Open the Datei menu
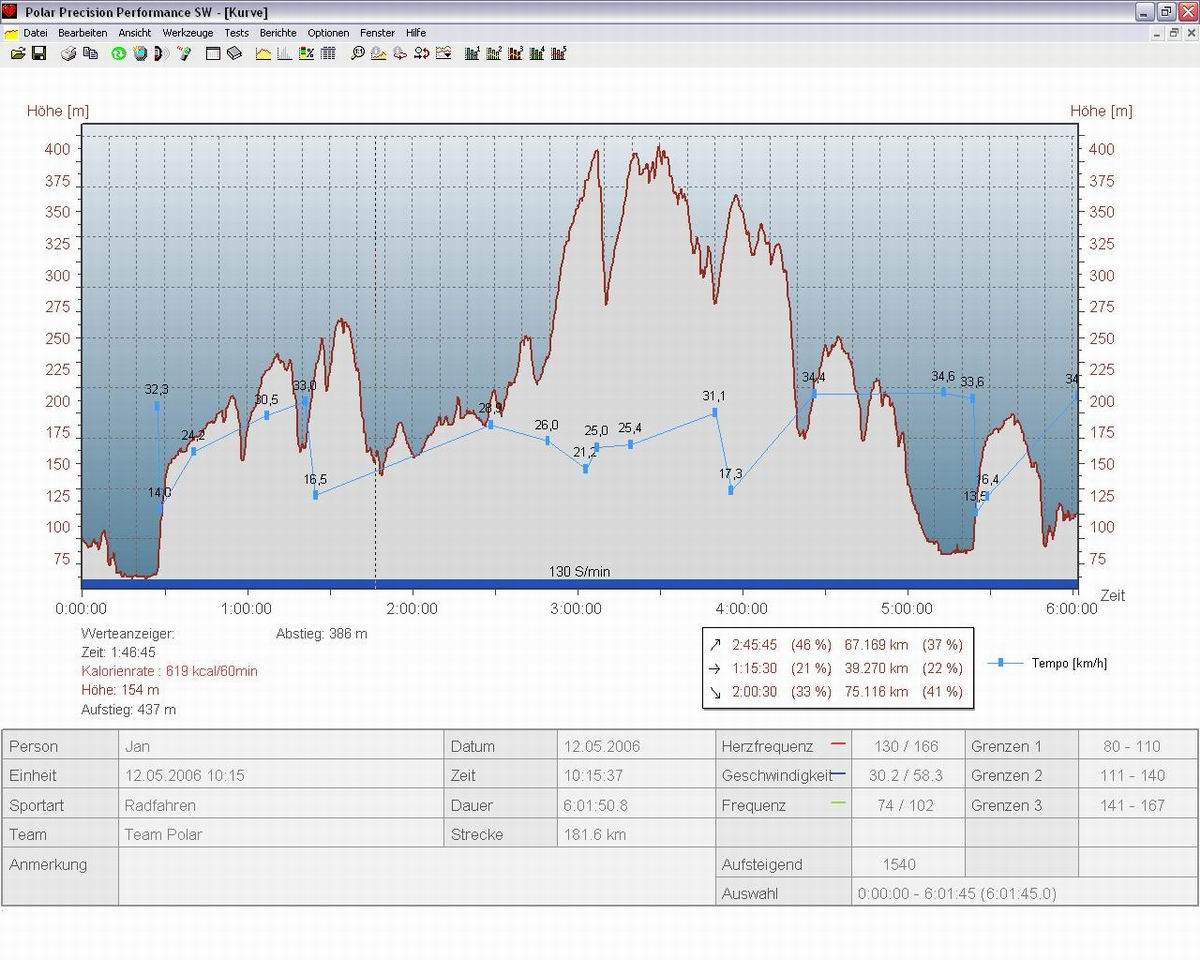Viewport: 1200px width, 960px height. coord(35,33)
